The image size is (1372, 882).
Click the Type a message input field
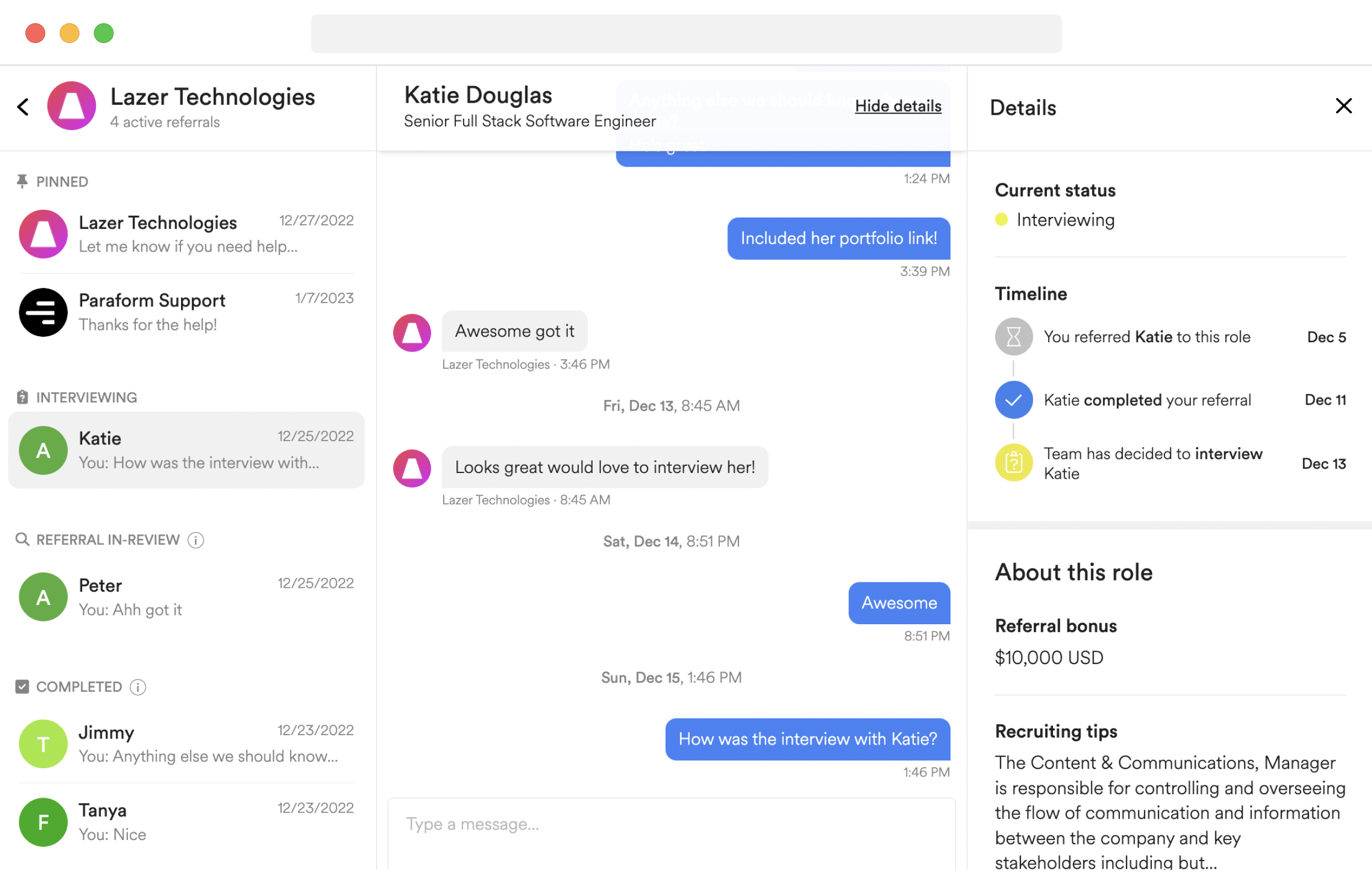point(671,835)
